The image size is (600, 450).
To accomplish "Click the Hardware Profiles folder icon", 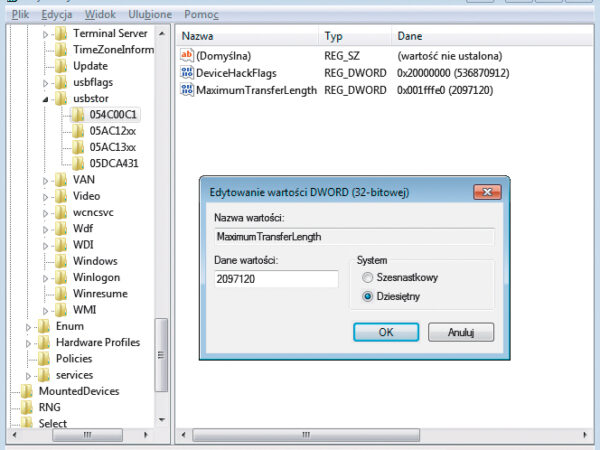I will pyautogui.click(x=44, y=342).
